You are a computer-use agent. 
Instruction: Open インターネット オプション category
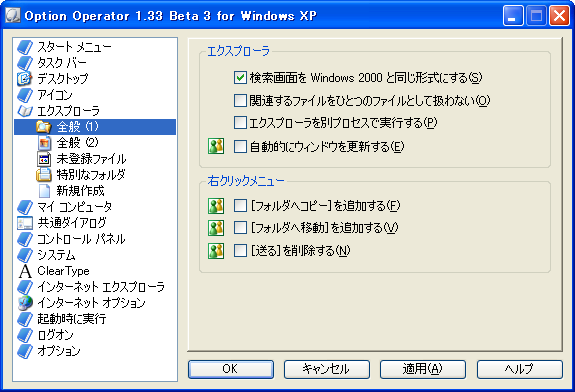coord(91,303)
